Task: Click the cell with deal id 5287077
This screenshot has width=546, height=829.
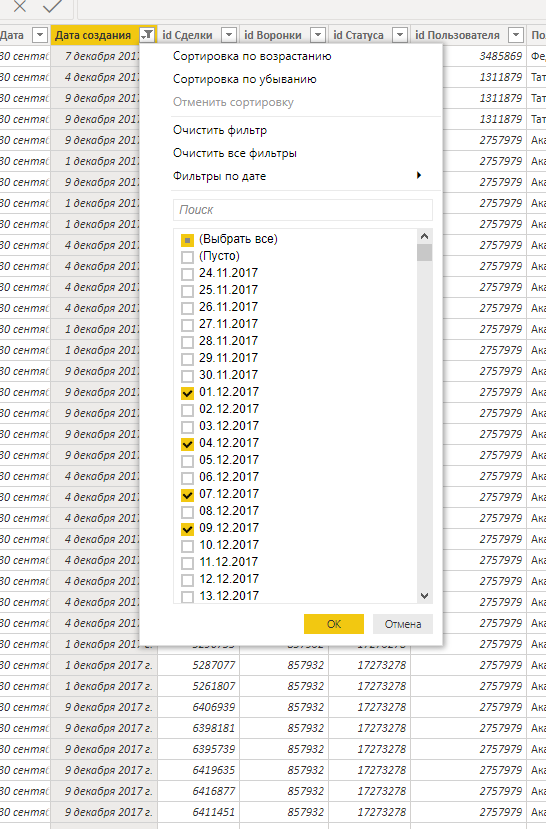Action: coord(198,665)
